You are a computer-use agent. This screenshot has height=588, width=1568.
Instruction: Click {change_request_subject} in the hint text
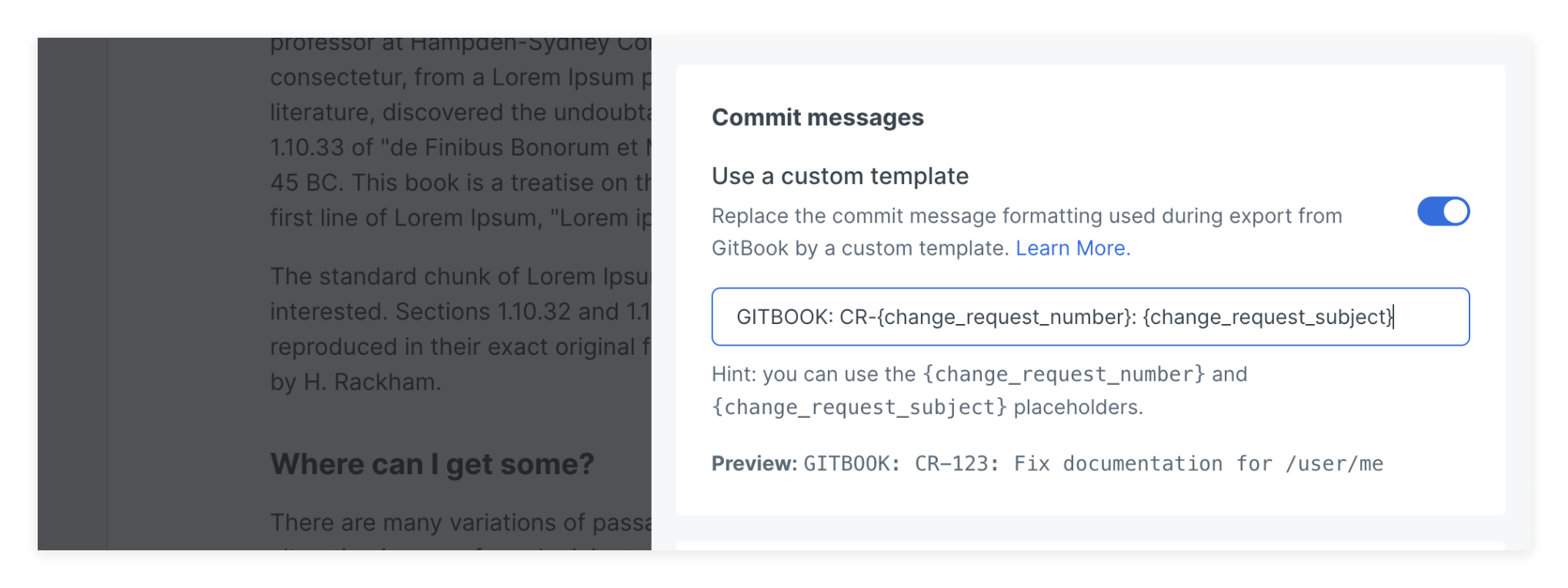tap(859, 407)
